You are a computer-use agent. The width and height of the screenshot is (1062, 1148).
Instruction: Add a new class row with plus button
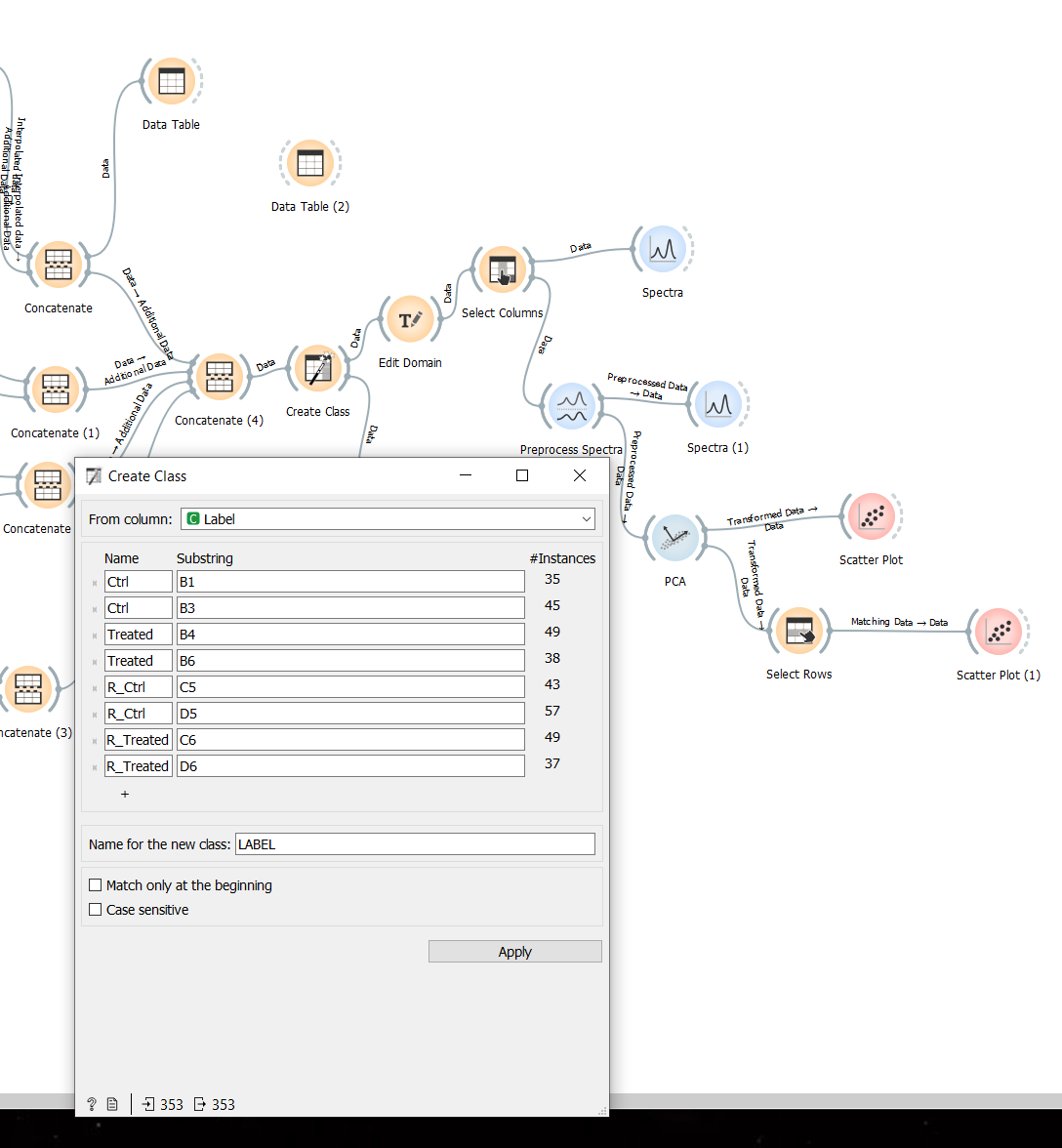click(x=124, y=794)
